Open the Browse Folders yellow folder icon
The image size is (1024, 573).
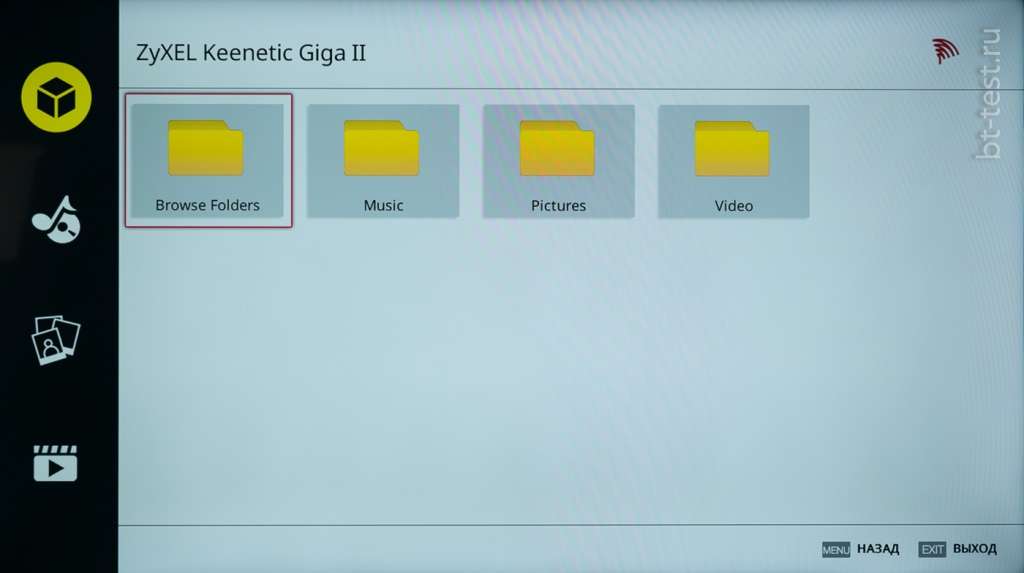[206, 148]
